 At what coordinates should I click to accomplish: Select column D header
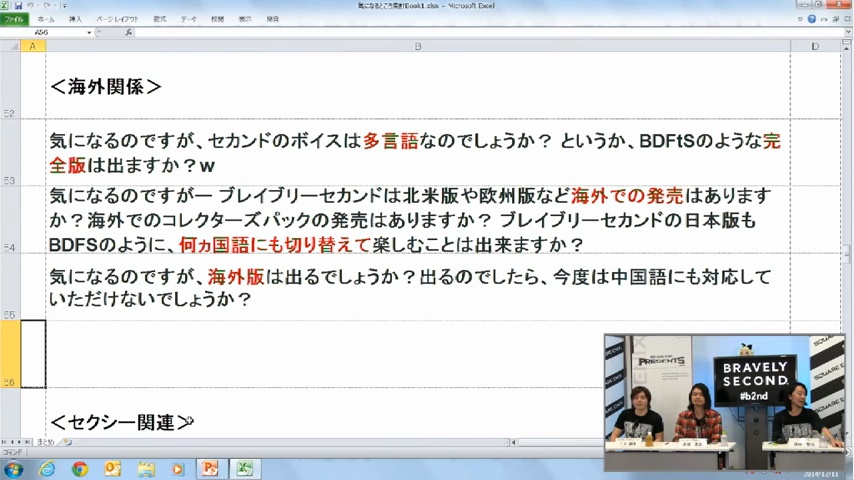pos(815,46)
